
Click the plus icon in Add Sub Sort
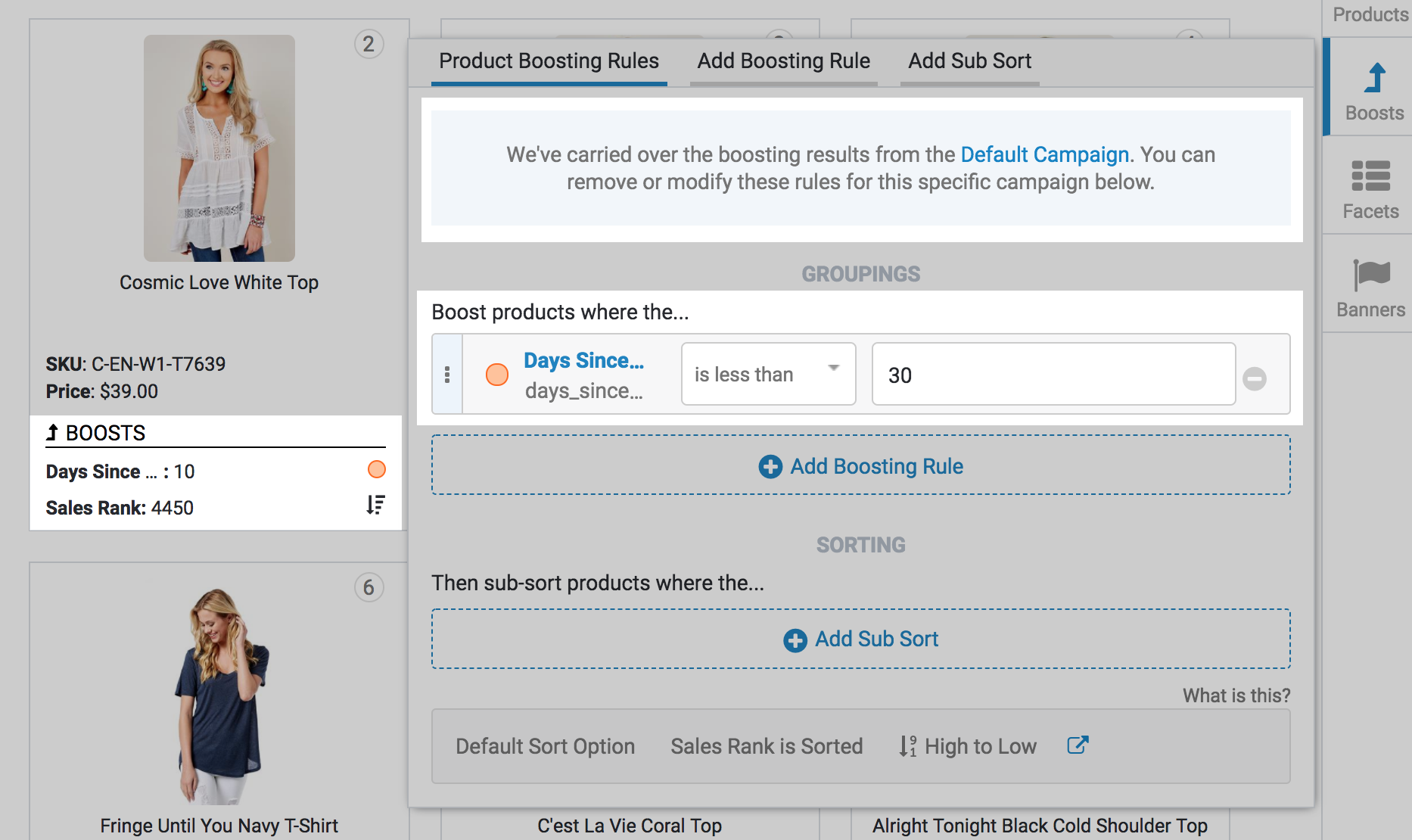[795, 640]
